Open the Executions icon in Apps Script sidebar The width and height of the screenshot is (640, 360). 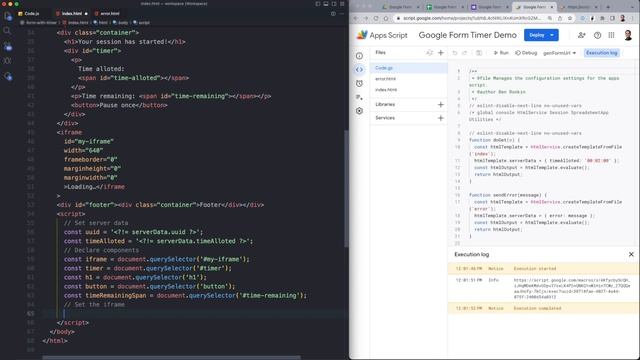pos(359,97)
